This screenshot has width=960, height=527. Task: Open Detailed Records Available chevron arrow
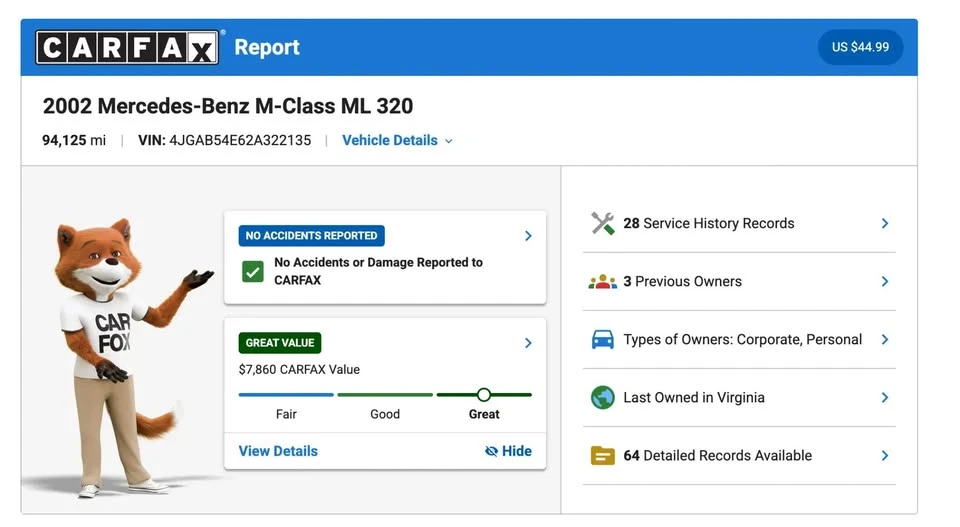pos(885,455)
